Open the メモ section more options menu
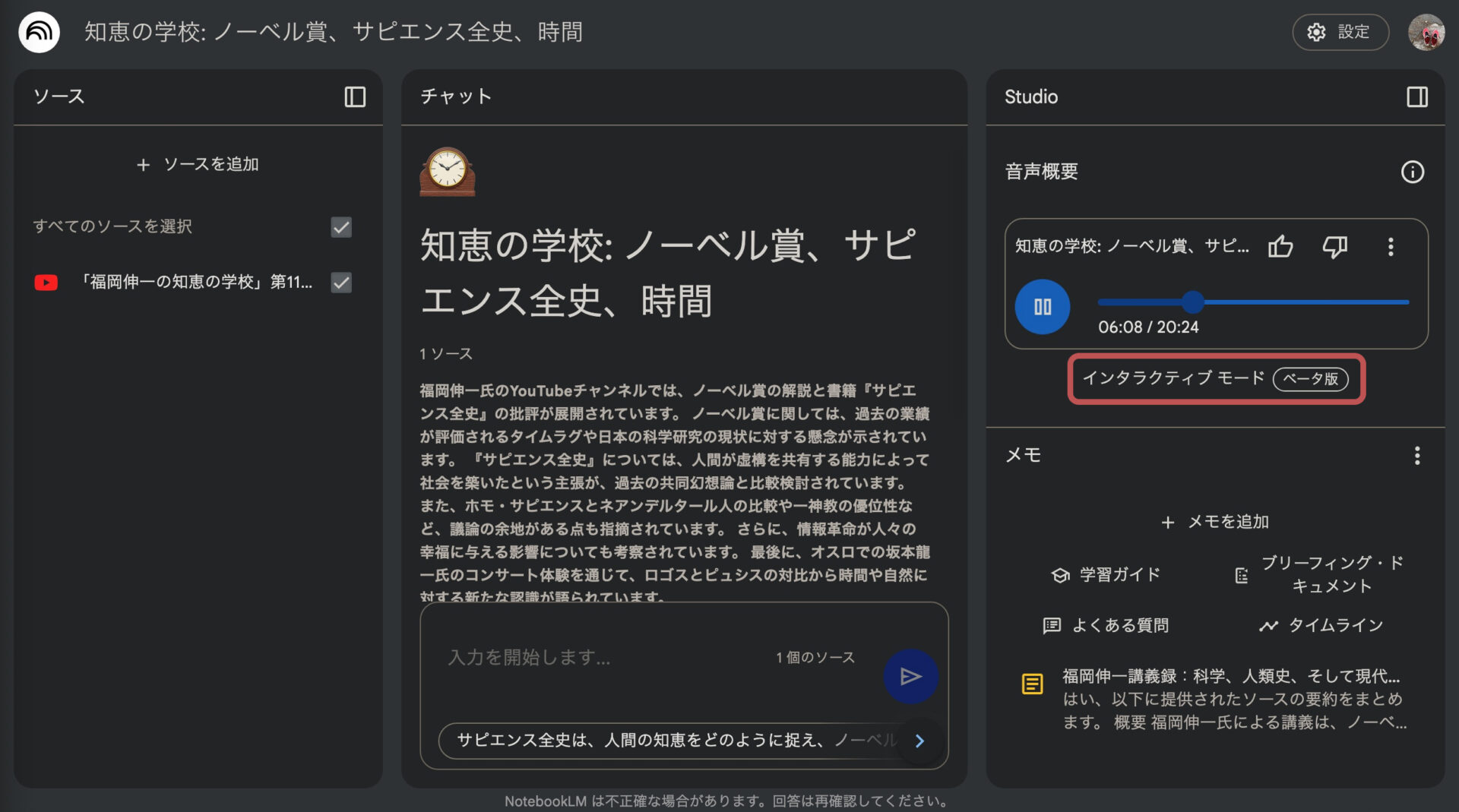 (x=1416, y=456)
